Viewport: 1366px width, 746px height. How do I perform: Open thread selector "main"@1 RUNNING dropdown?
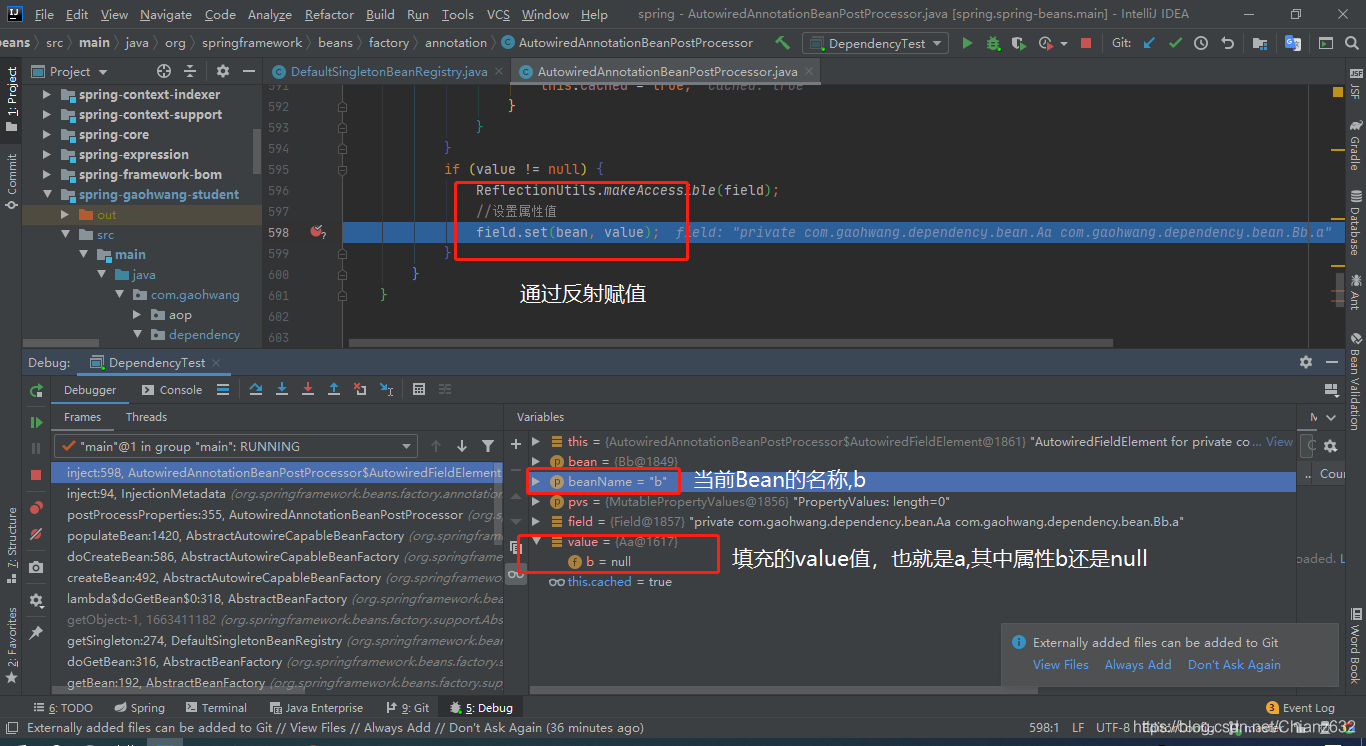tap(236, 446)
